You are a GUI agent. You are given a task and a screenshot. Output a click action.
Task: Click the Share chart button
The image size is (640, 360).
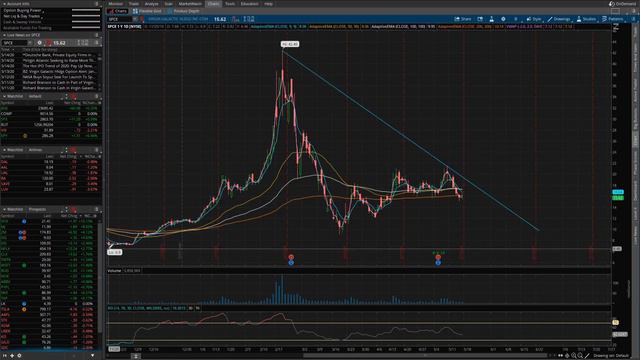tap(463, 19)
